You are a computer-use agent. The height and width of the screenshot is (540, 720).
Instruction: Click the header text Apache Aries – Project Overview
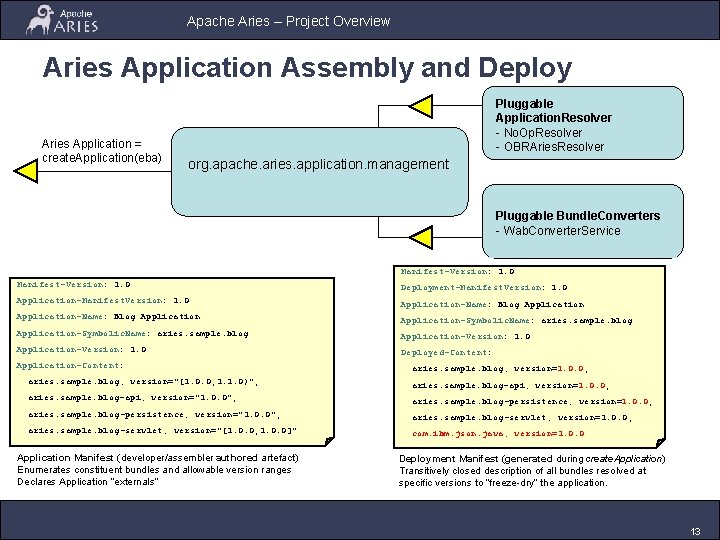pyautogui.click(x=288, y=21)
